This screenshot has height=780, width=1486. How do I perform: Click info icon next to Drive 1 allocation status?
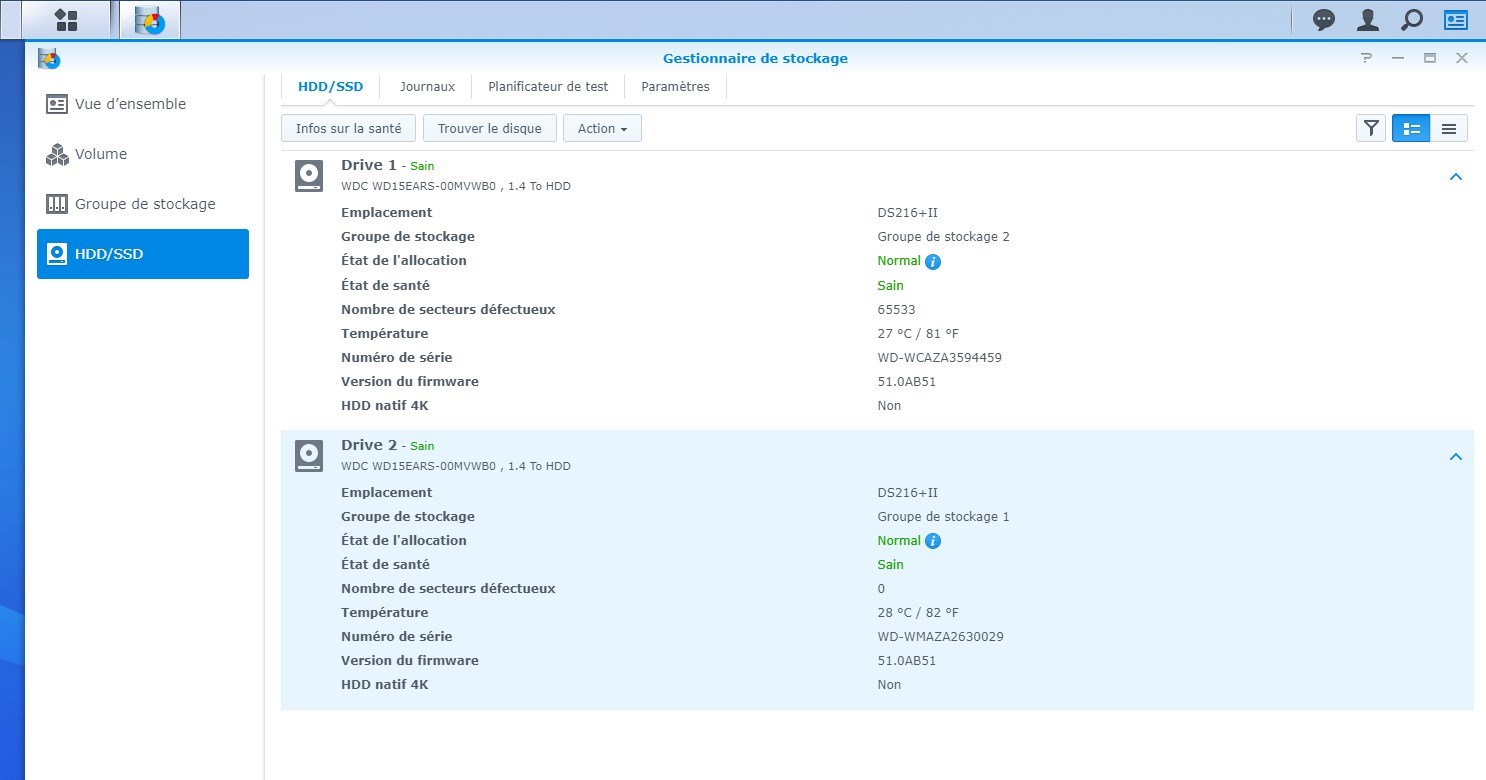[933, 262]
